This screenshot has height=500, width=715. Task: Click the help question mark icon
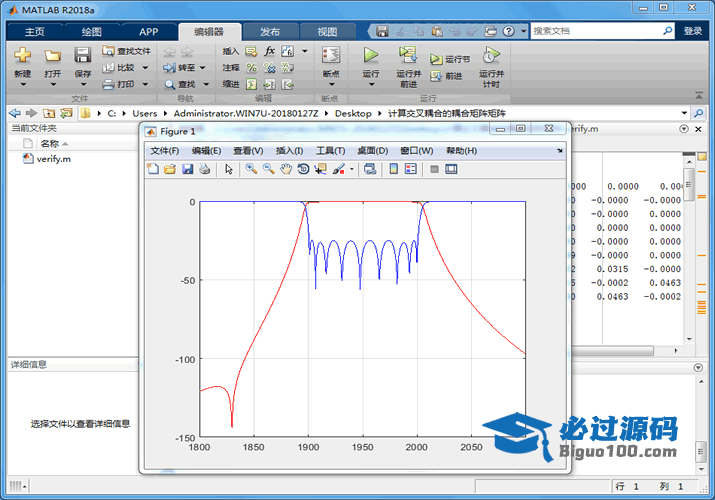click(508, 31)
